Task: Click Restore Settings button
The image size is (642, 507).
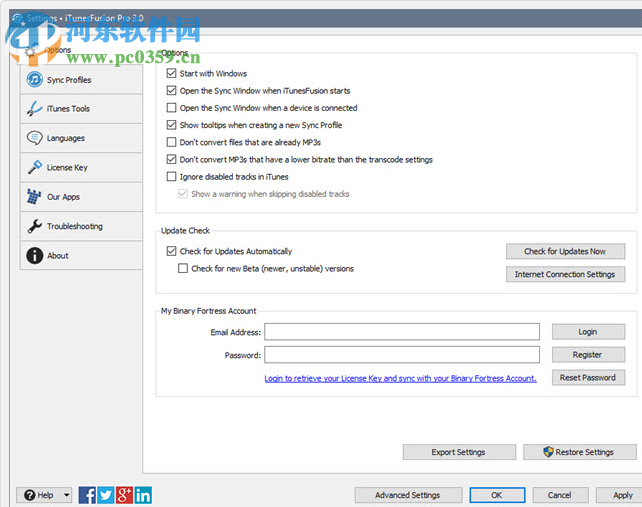Action: click(x=579, y=452)
